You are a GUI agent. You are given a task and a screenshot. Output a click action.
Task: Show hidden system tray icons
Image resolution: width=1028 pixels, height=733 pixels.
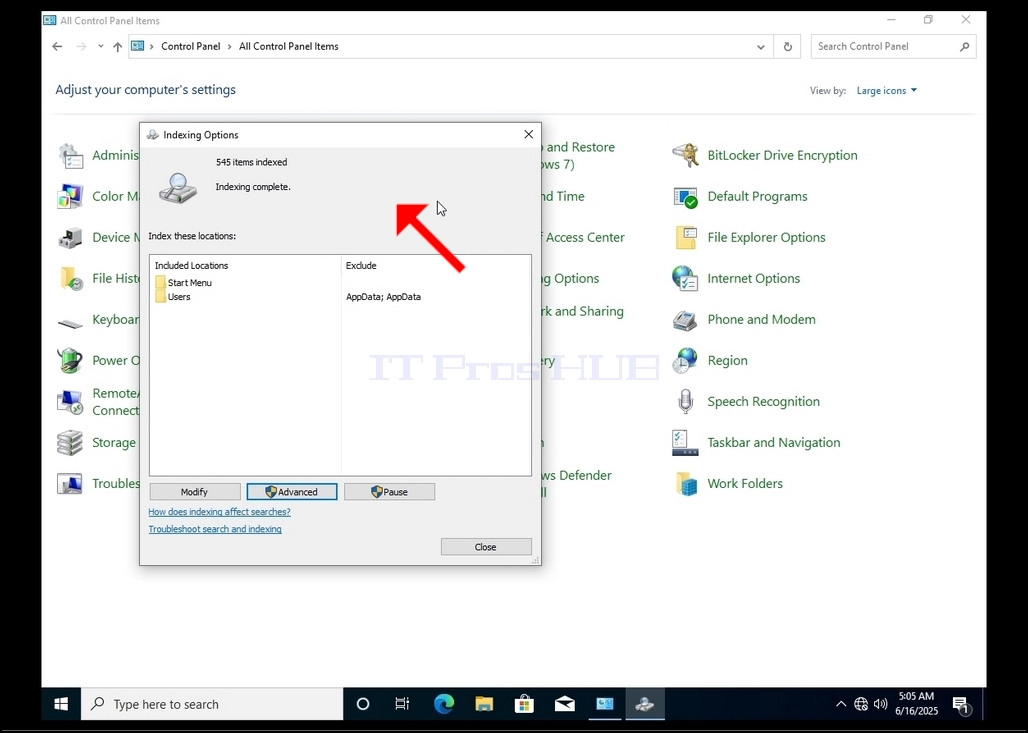click(840, 704)
